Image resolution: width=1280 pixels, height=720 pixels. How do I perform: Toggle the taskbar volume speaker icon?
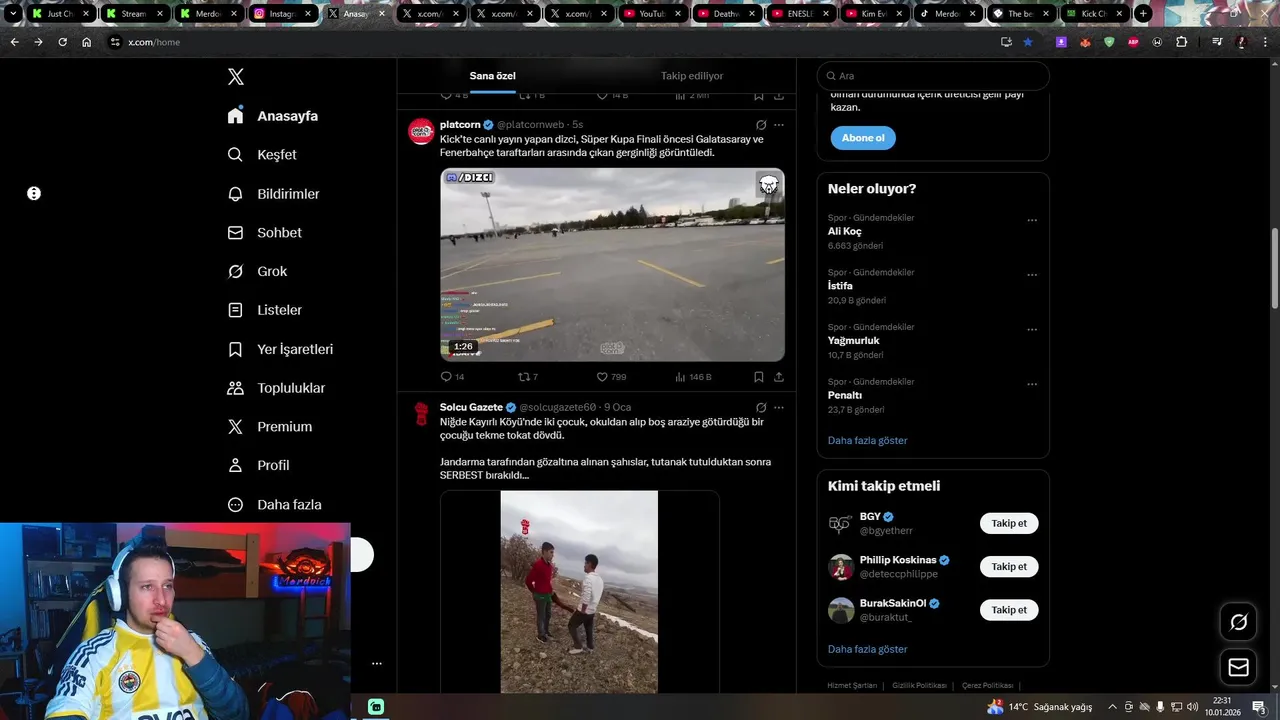click(x=1192, y=707)
